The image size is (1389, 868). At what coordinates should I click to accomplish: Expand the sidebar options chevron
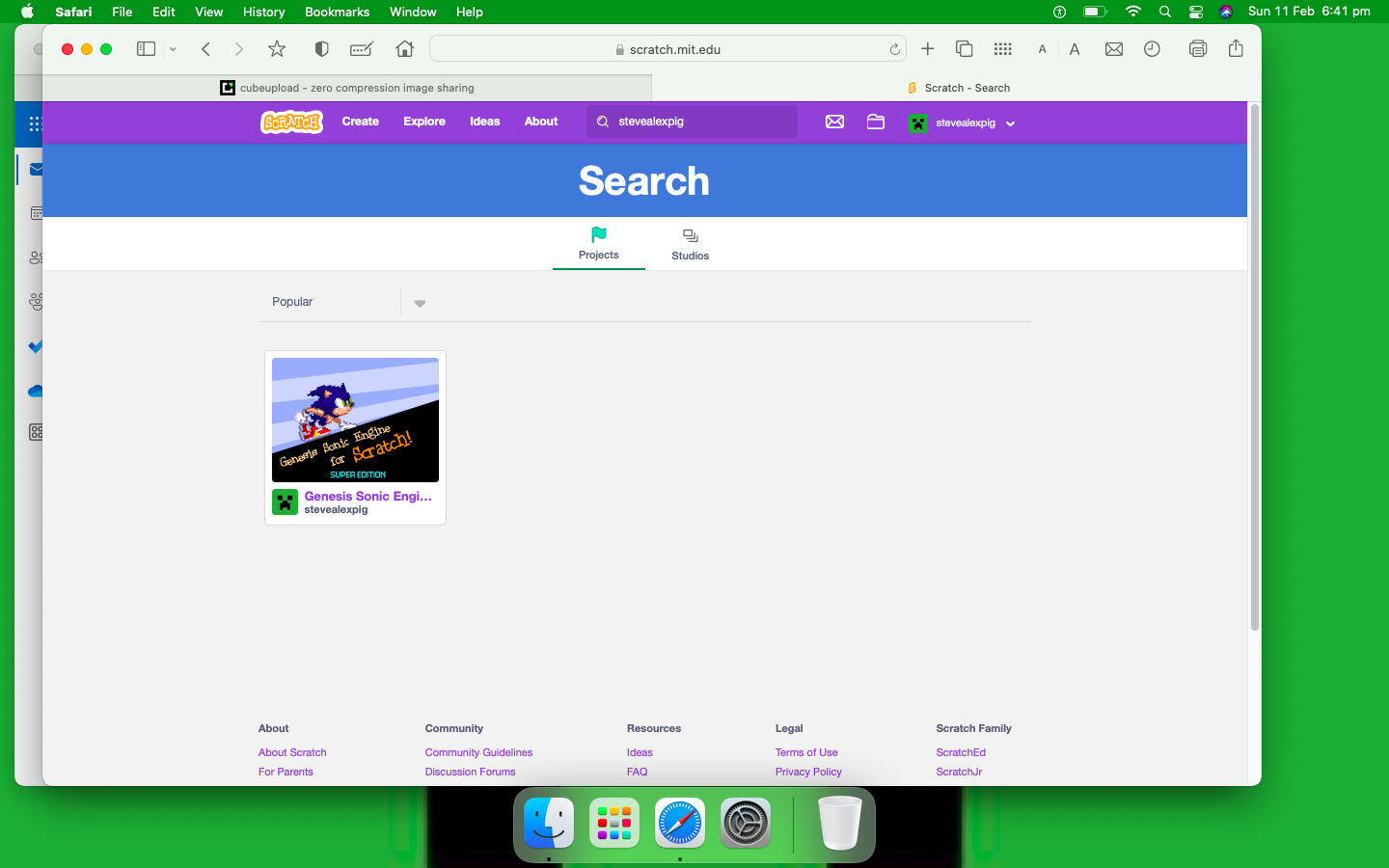coord(173,49)
